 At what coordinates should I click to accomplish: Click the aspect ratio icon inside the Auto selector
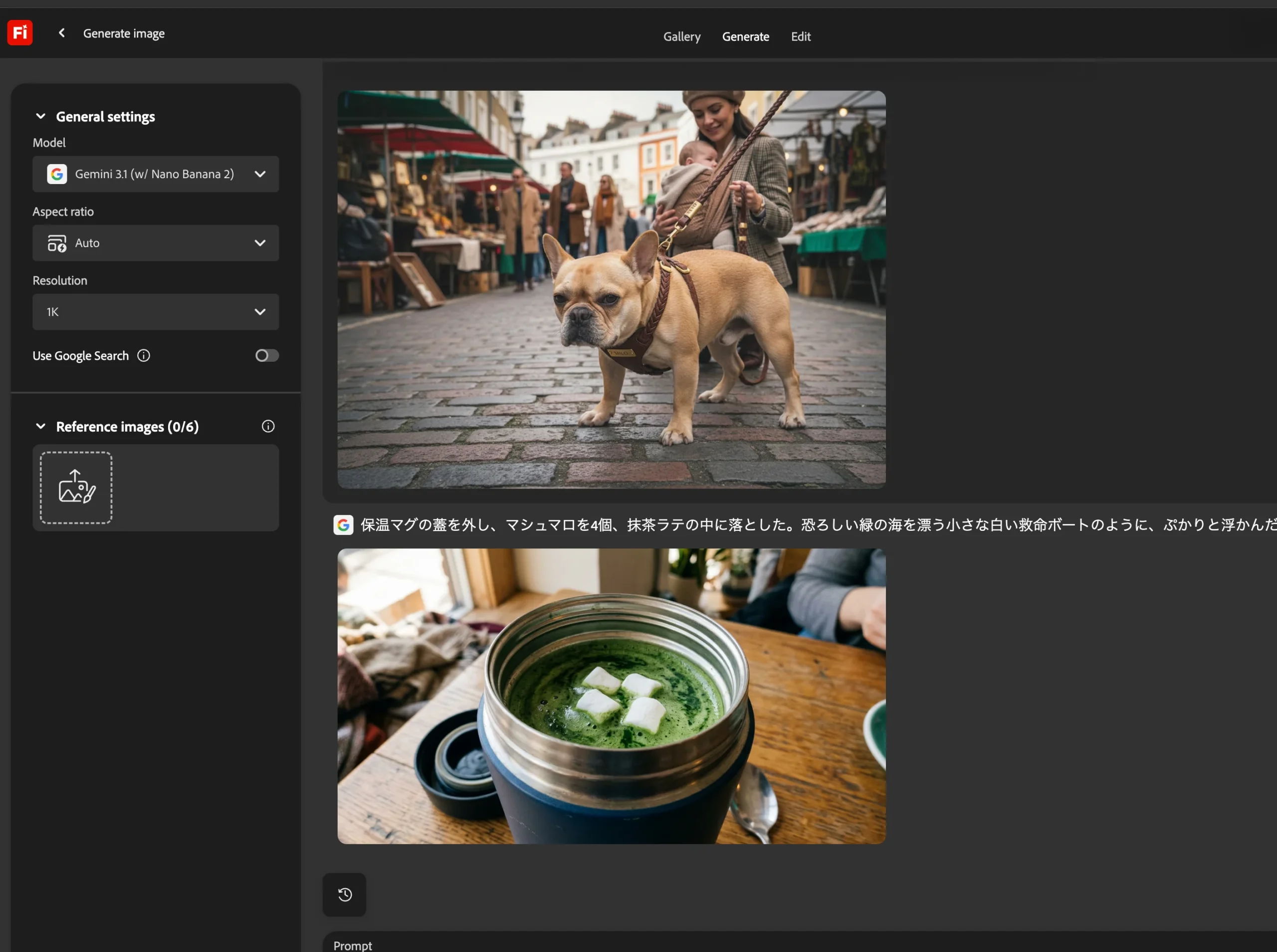click(x=57, y=242)
